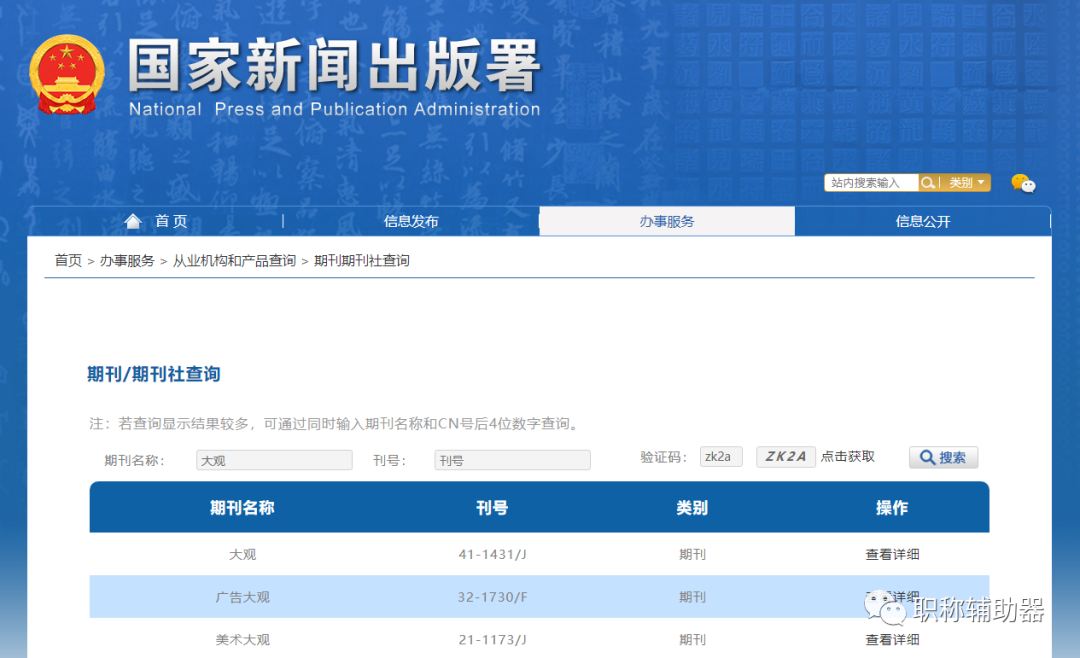Click 查看详细 for 大观
Viewport: 1080px width, 658px height.
tap(892, 555)
